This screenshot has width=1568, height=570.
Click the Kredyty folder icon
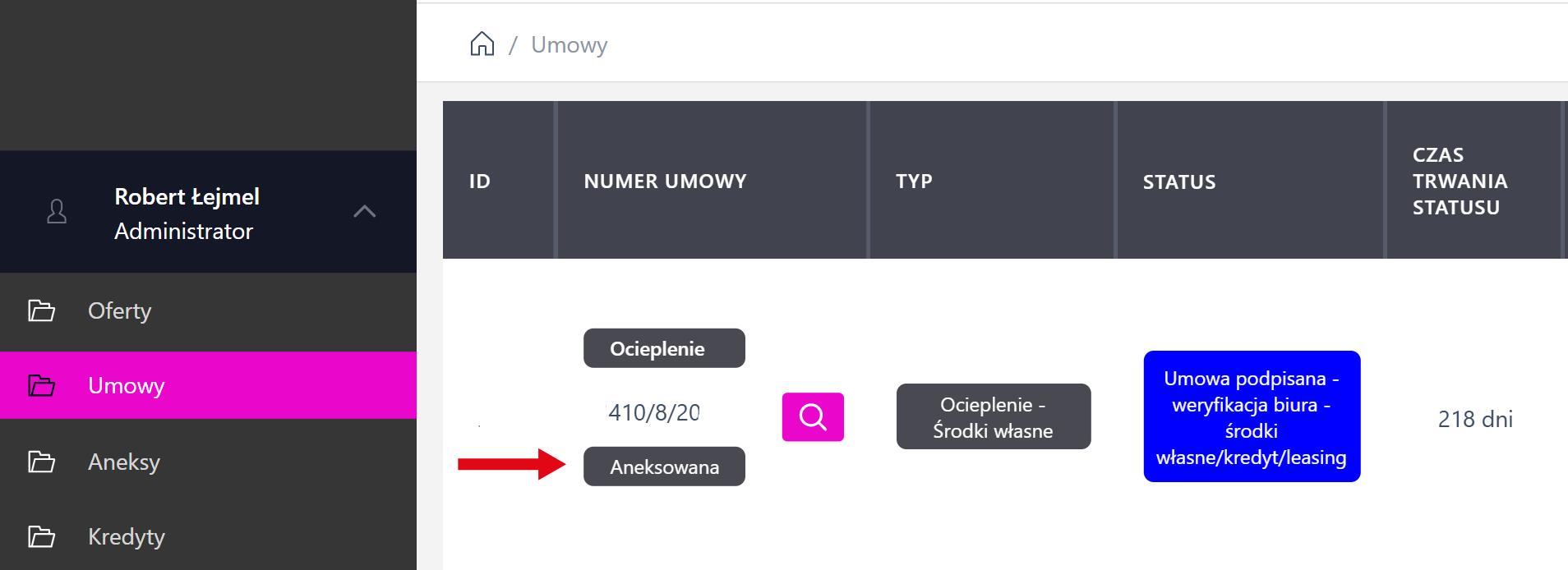pyautogui.click(x=42, y=536)
